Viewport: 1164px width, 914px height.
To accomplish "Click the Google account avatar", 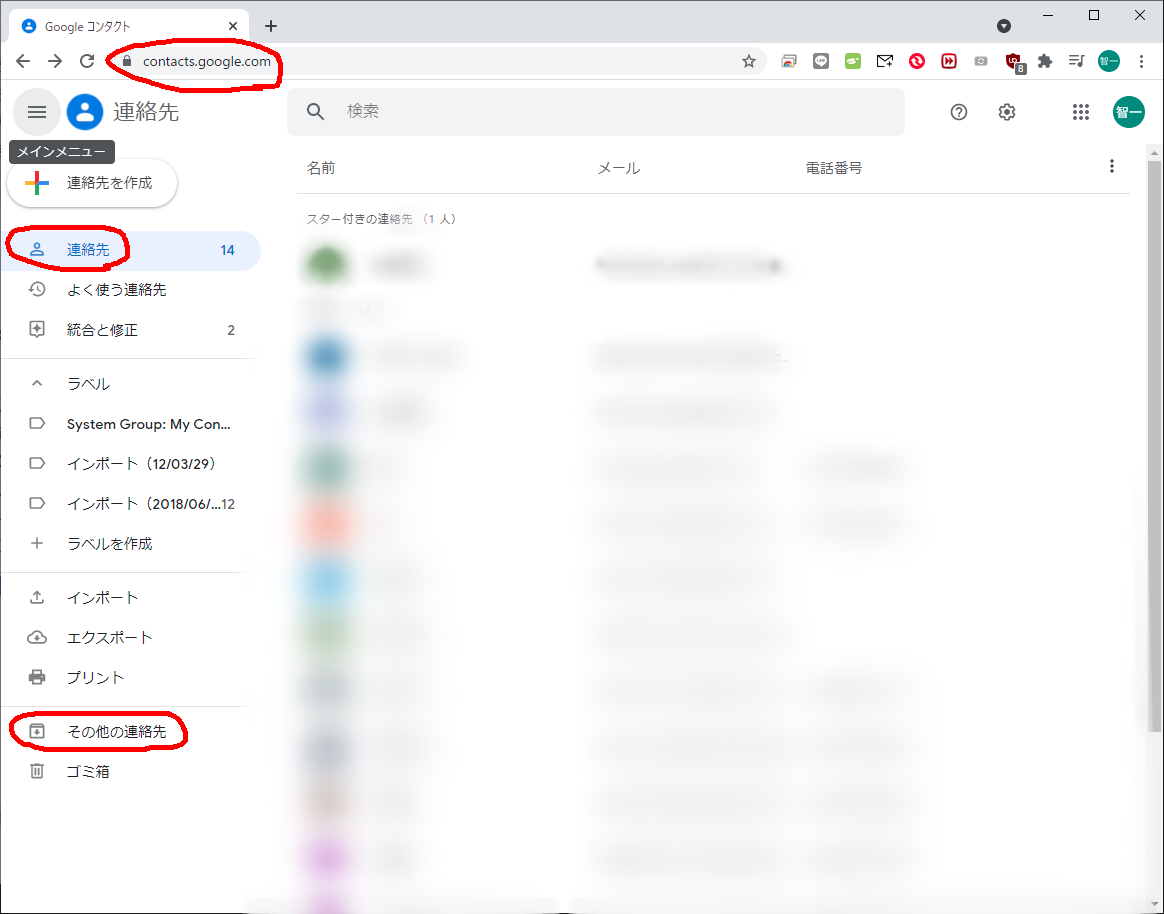I will tap(1128, 112).
